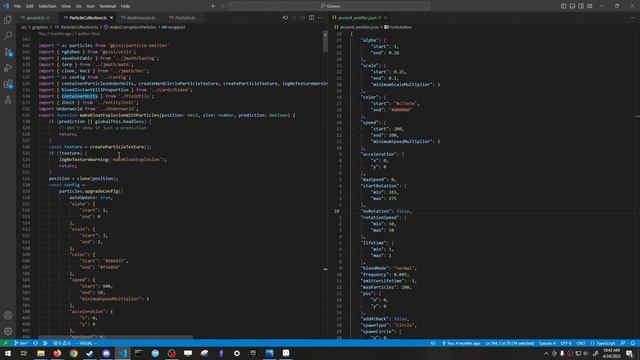Click the Split Editor icon in left group

point(311,18)
